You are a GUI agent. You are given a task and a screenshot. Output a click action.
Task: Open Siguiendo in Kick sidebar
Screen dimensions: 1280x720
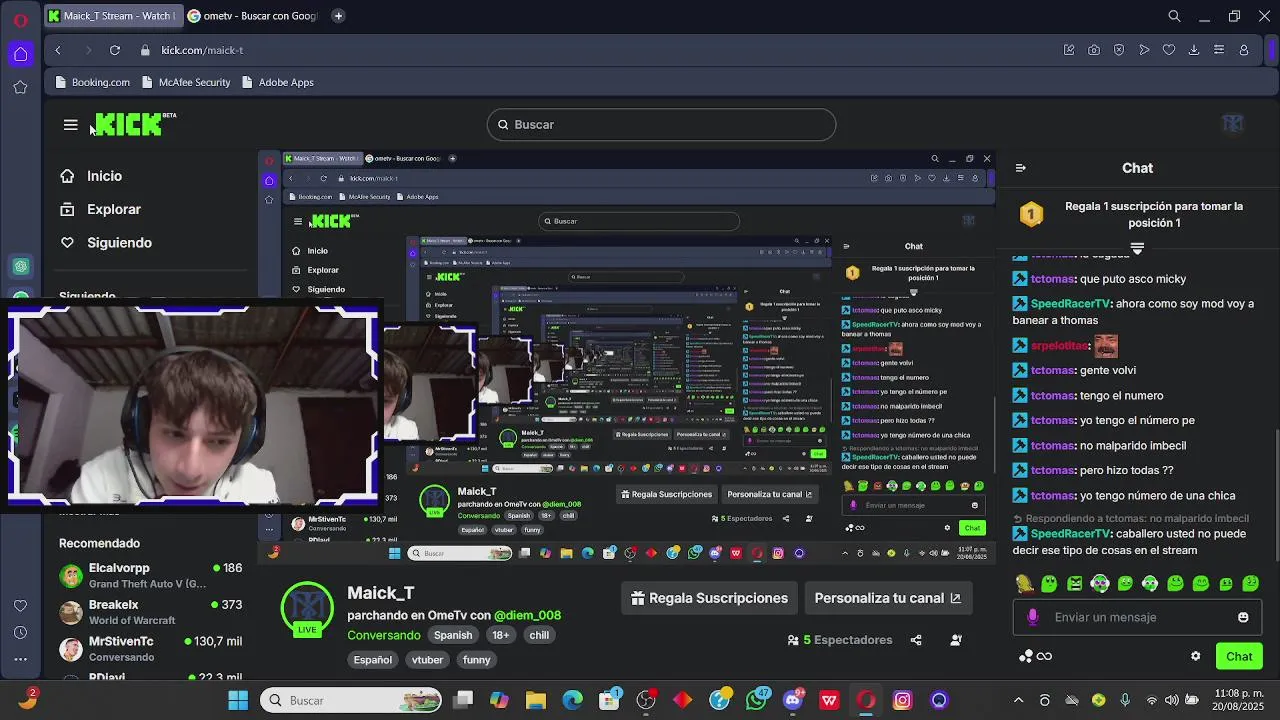pyautogui.click(x=119, y=243)
